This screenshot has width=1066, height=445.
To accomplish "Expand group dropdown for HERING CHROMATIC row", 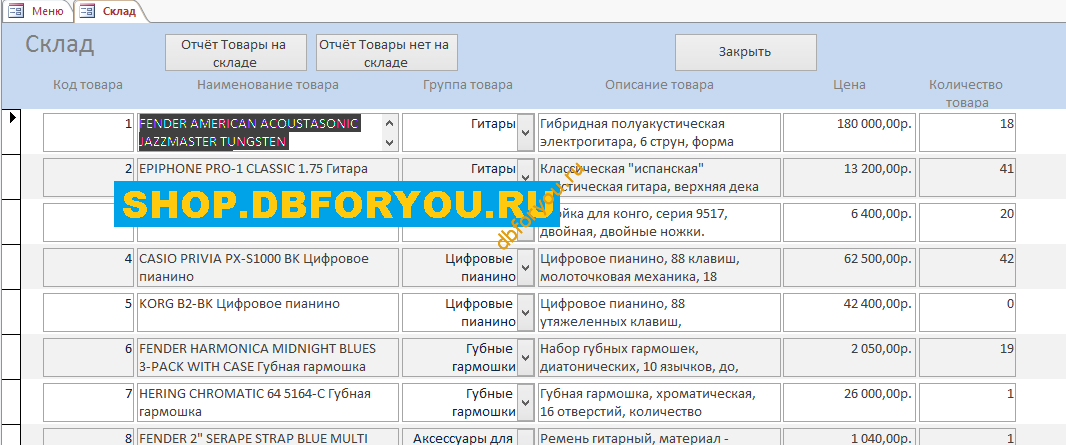I will click(526, 402).
